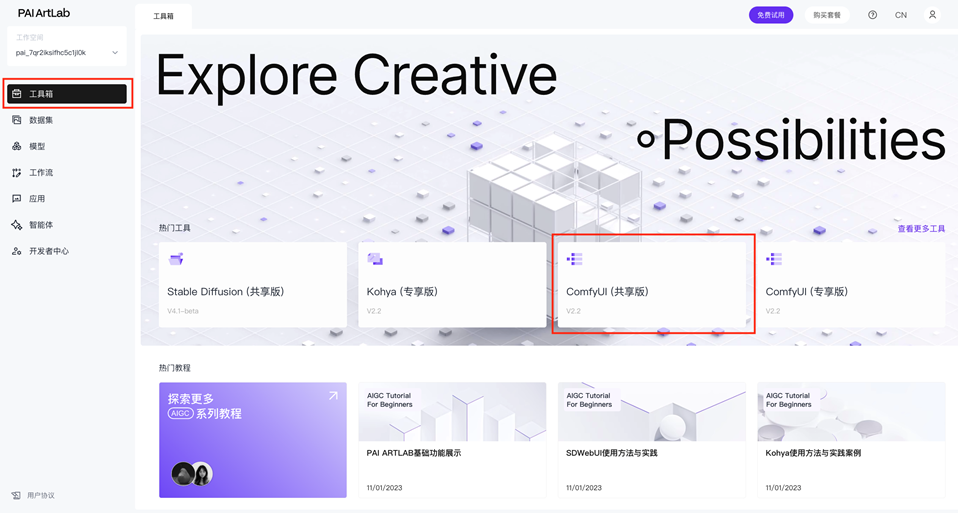The height and width of the screenshot is (513, 958).
Task: Click the Kohya使用方法与实践案例 title
Action: tap(813, 453)
